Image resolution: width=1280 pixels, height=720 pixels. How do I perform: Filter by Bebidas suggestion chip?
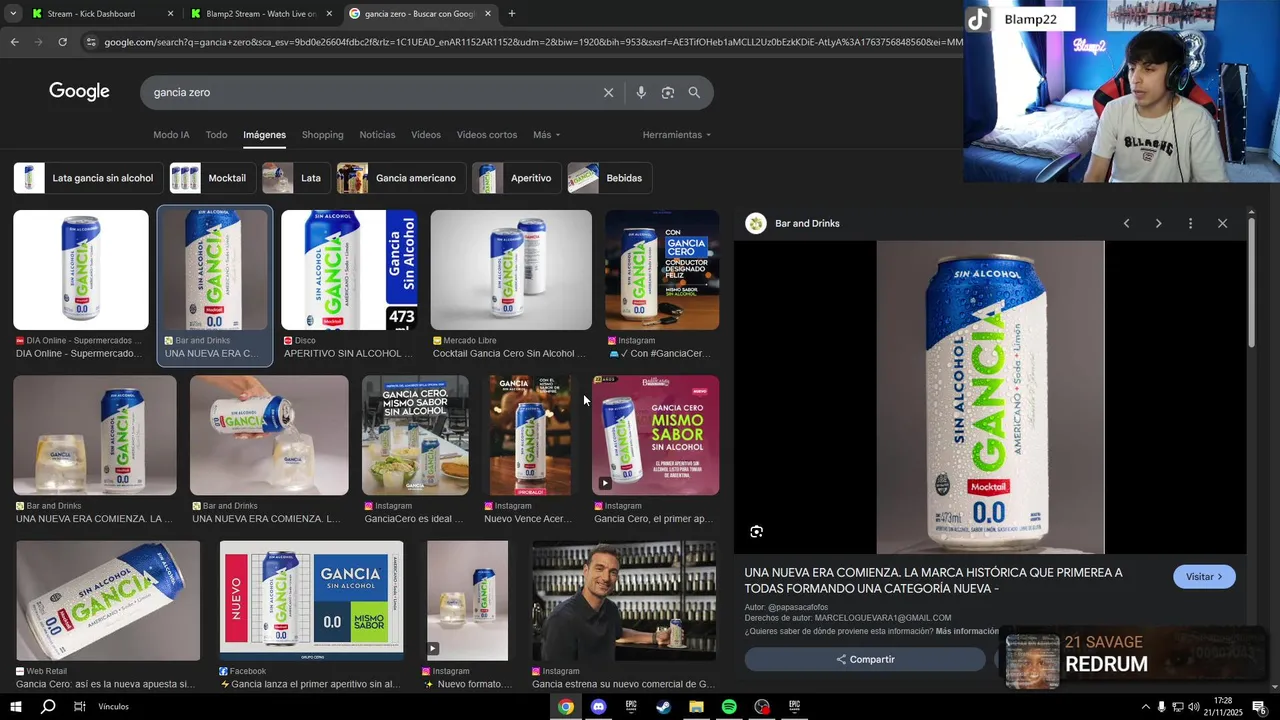[x=610, y=178]
